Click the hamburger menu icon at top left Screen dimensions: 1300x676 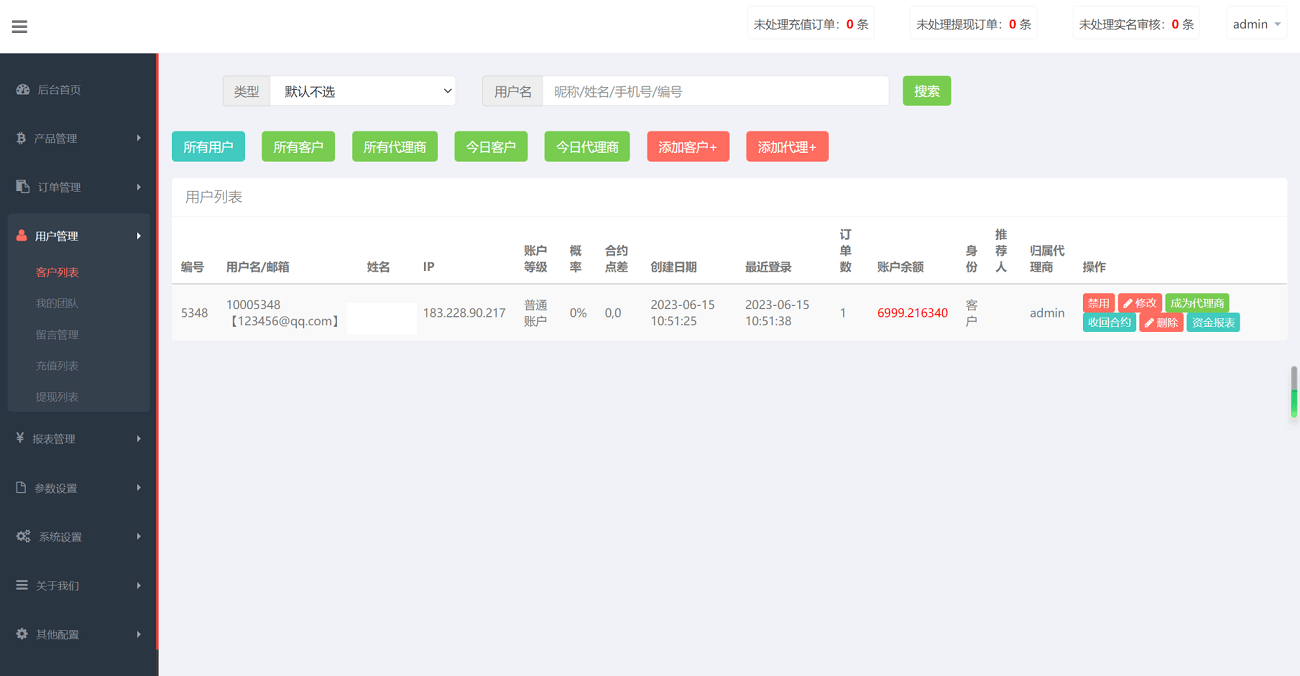click(x=19, y=27)
